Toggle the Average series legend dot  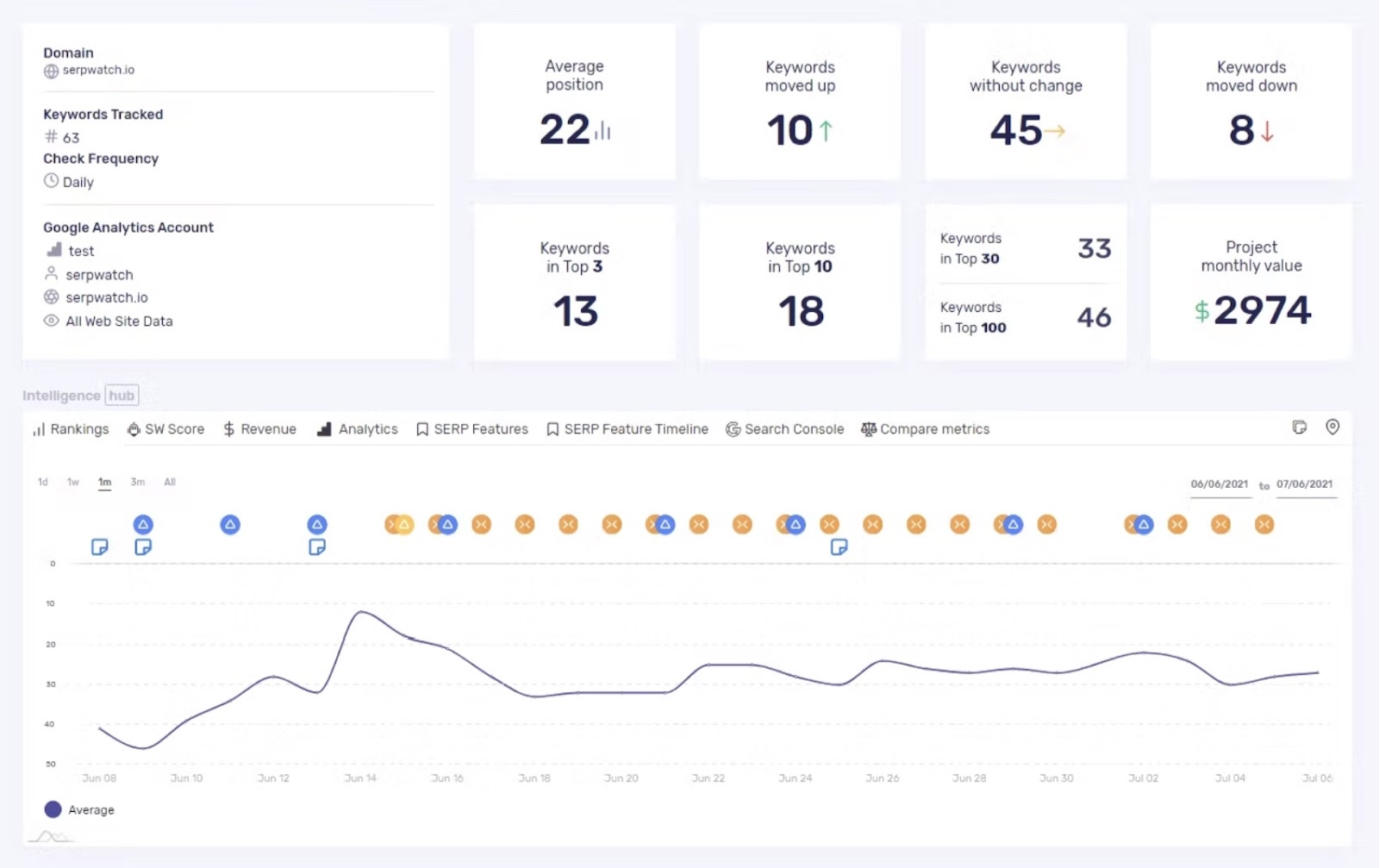[53, 809]
